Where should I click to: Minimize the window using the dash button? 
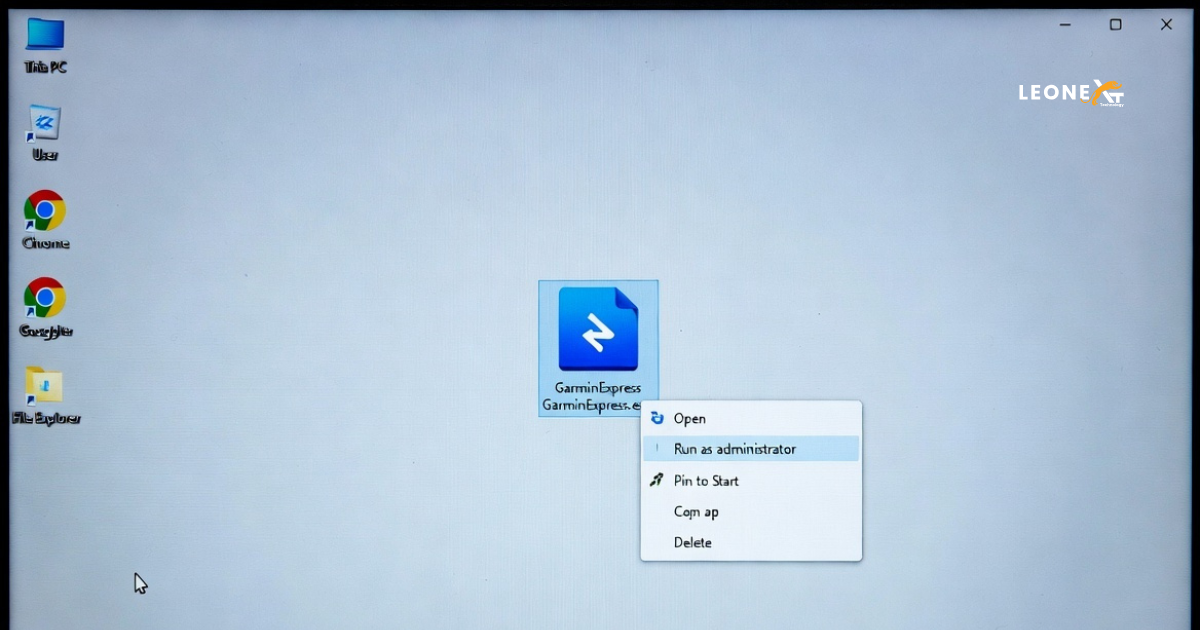coord(1065,25)
